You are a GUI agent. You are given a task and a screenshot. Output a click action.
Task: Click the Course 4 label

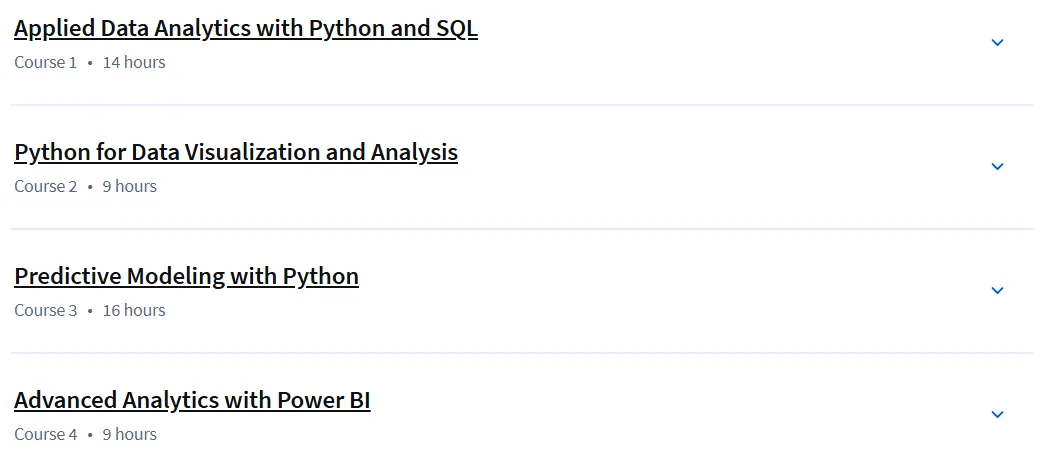click(45, 435)
